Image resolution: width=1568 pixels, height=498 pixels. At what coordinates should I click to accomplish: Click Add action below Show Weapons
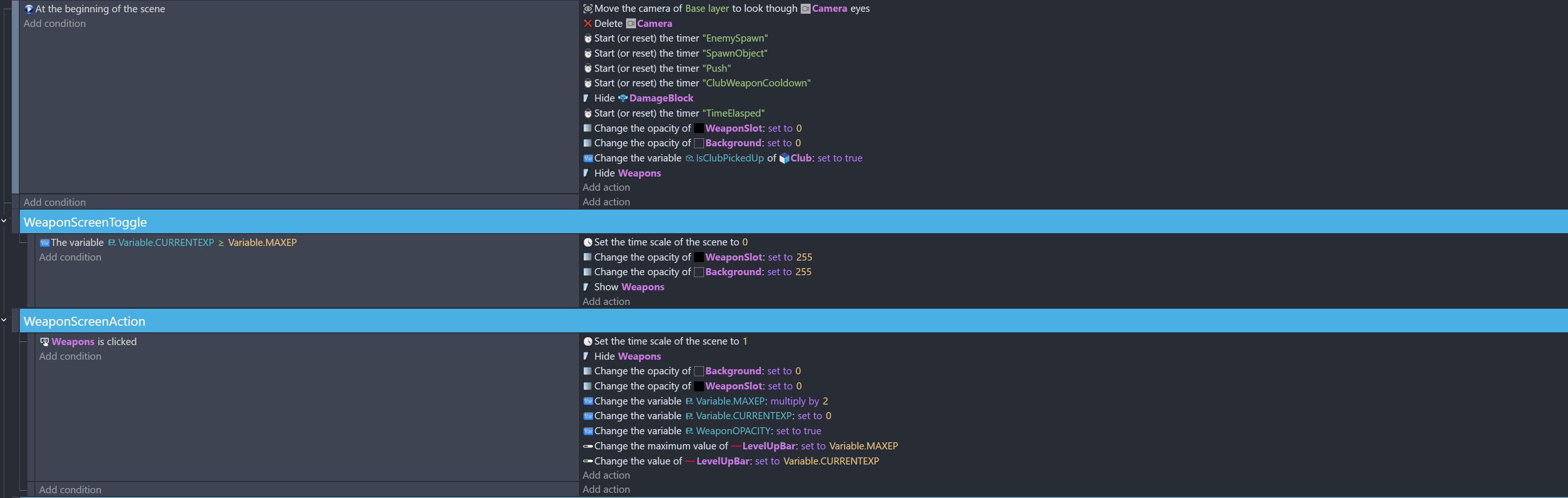pyautogui.click(x=606, y=302)
